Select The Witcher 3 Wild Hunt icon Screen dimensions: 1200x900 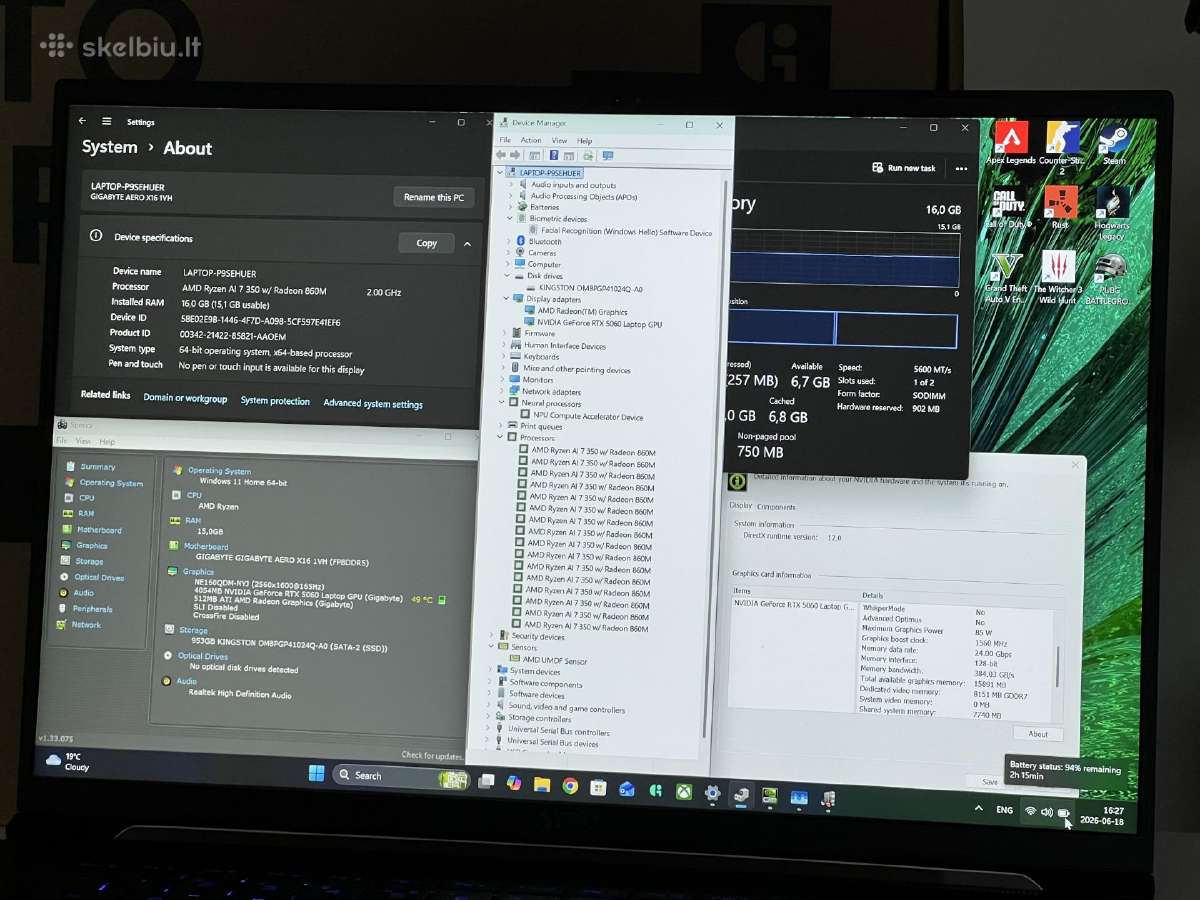[x=1059, y=278]
